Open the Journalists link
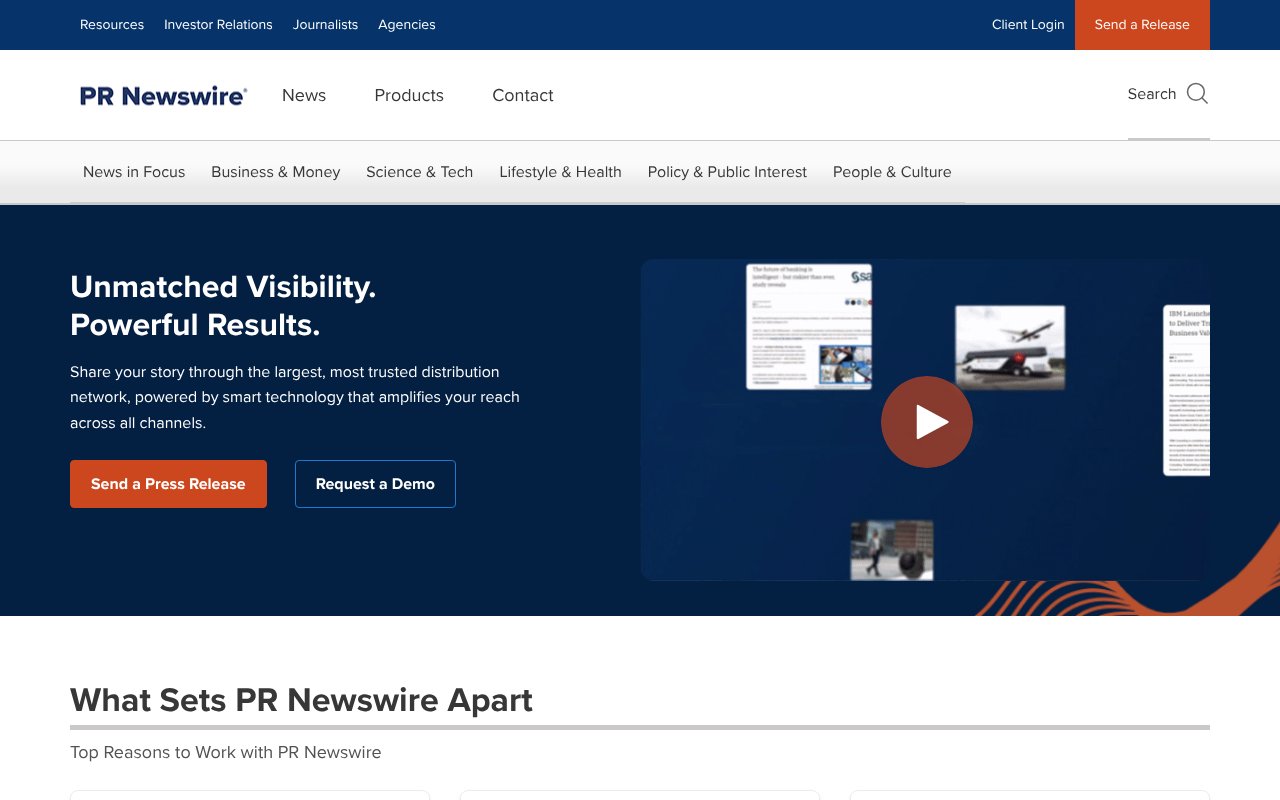1280x800 pixels. pos(325,25)
